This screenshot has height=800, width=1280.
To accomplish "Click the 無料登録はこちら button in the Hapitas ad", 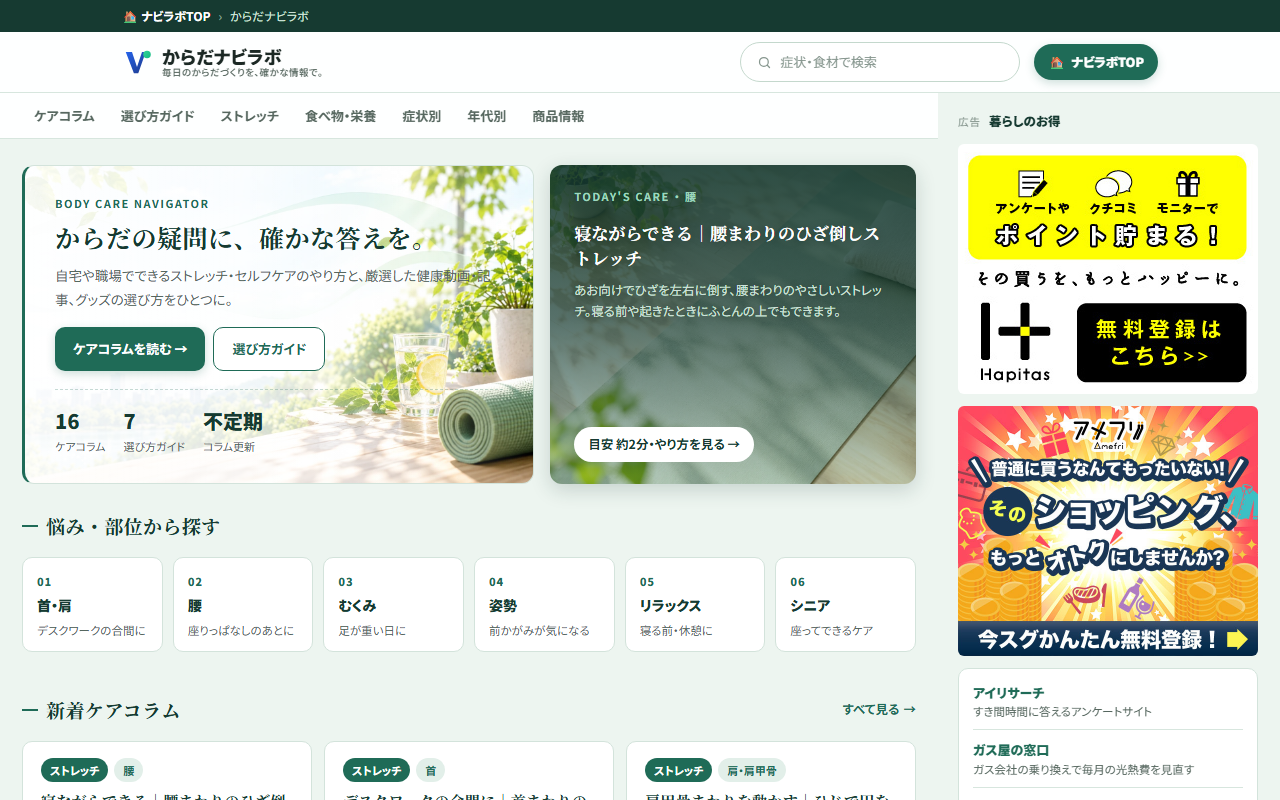I will coord(1162,342).
